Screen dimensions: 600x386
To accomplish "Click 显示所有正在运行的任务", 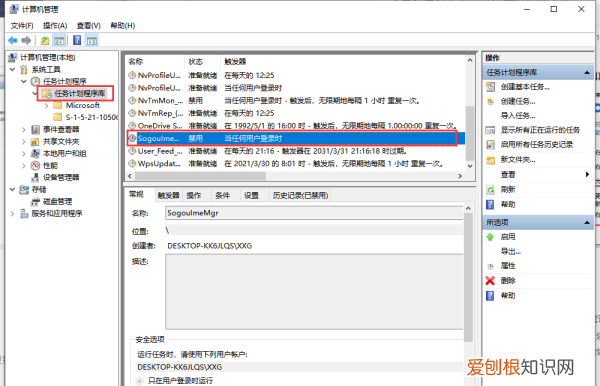I will [540, 130].
